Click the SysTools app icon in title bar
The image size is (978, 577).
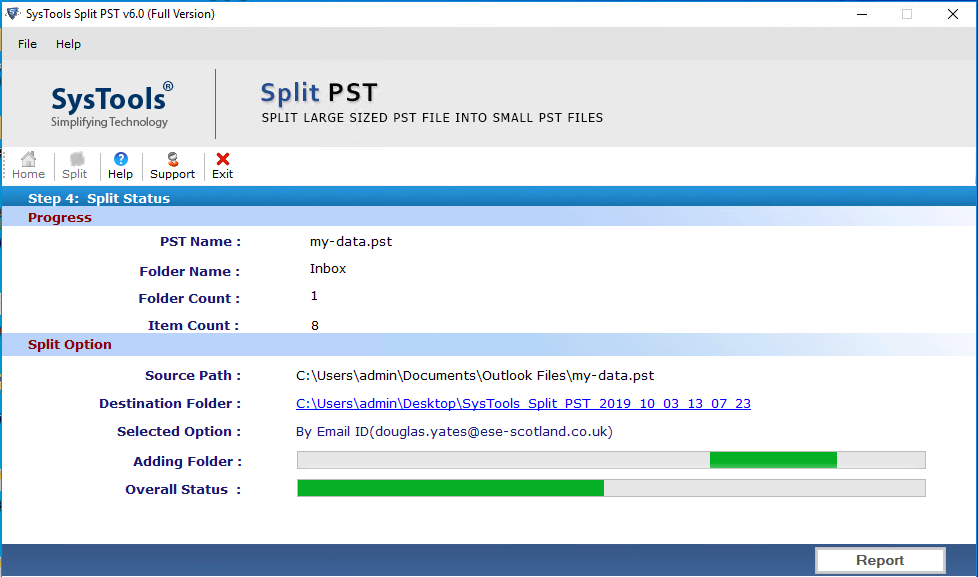(x=12, y=13)
